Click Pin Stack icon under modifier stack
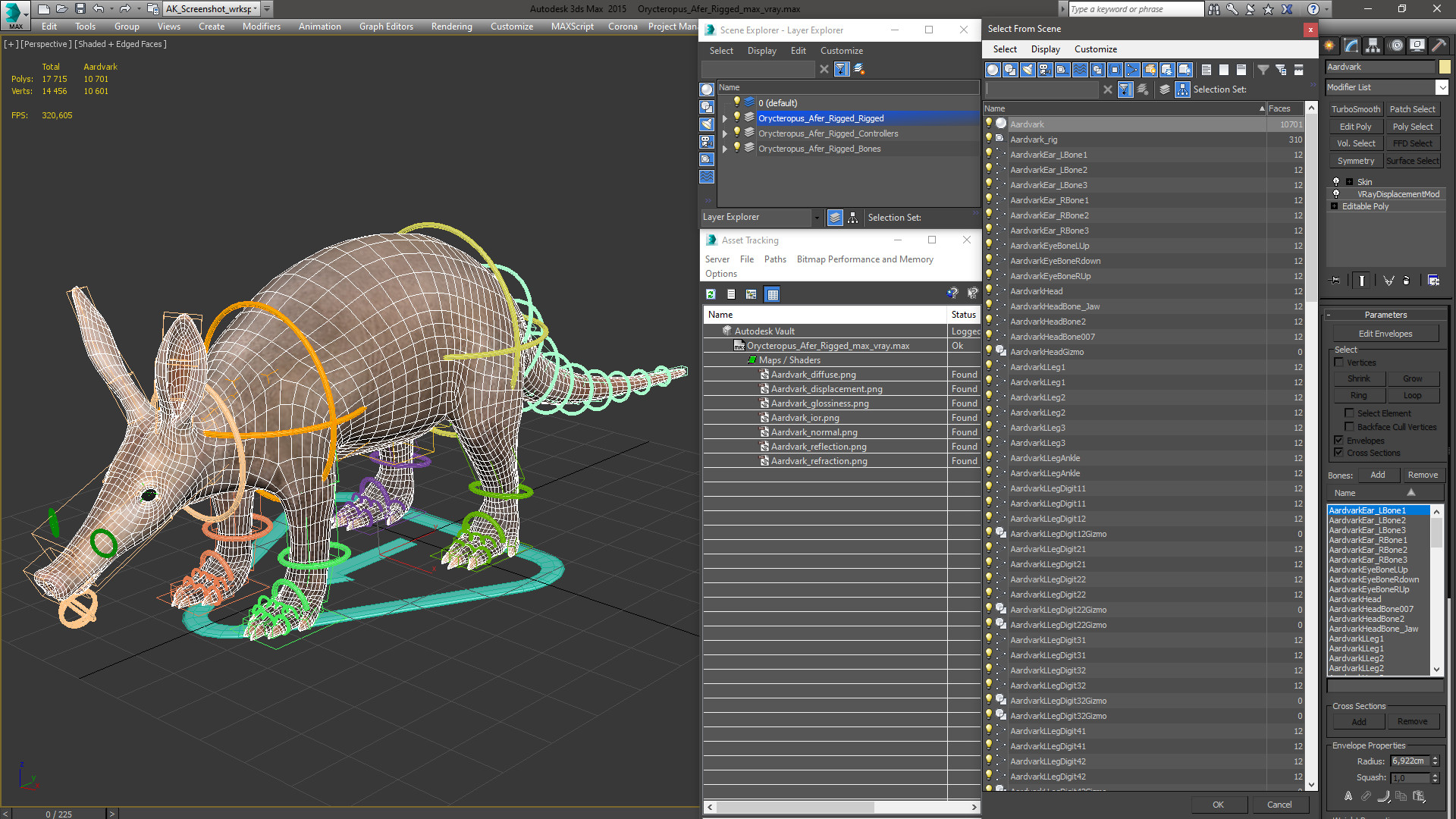Screen dimensions: 1456x819 click(x=1335, y=281)
